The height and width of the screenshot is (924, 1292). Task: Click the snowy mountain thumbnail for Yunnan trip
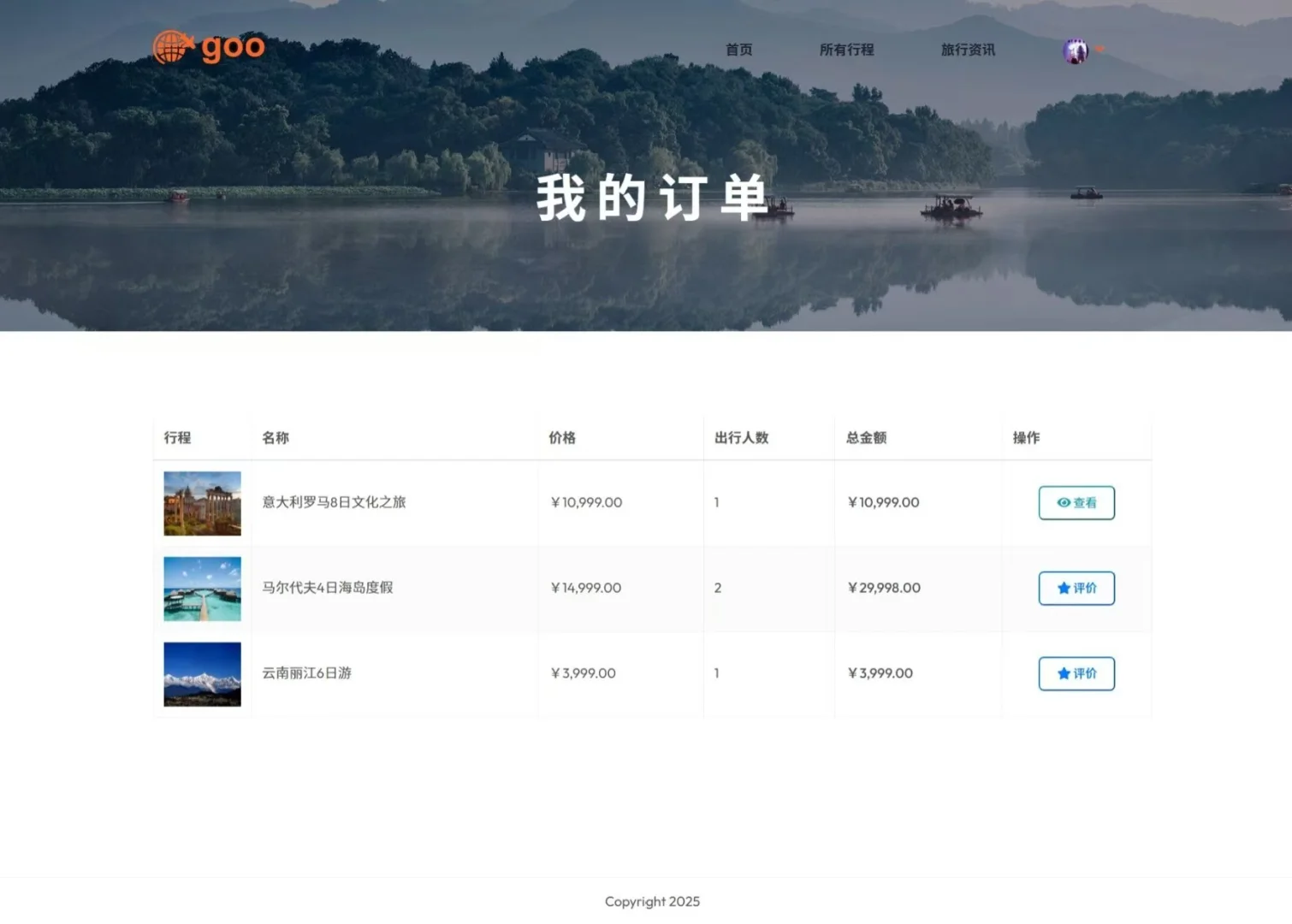(x=201, y=673)
